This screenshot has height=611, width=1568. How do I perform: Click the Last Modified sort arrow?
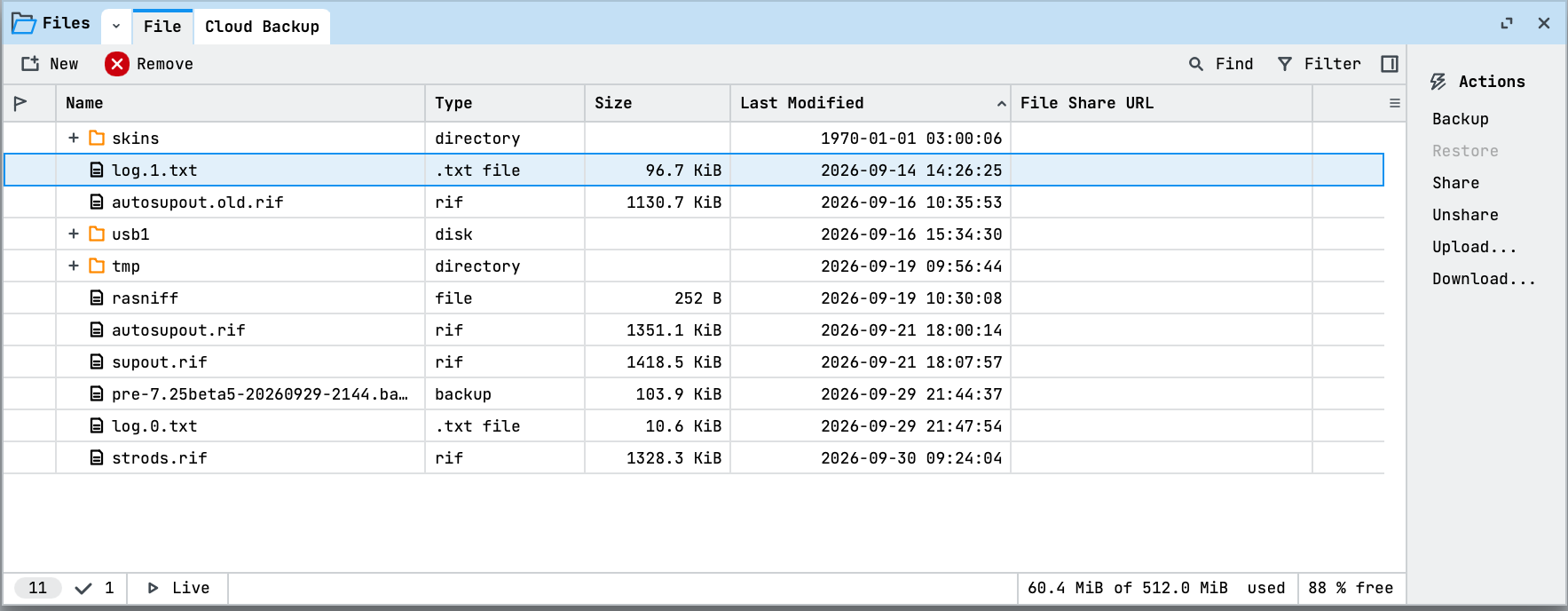pyautogui.click(x=1001, y=104)
